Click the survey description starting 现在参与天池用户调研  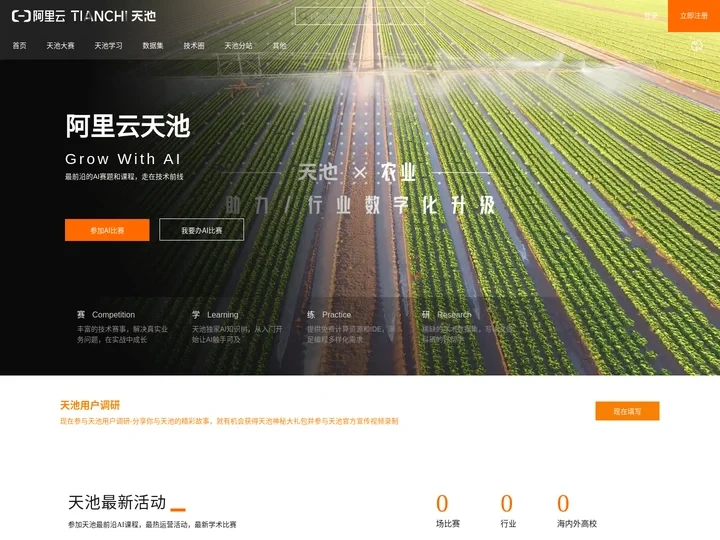[229, 421]
